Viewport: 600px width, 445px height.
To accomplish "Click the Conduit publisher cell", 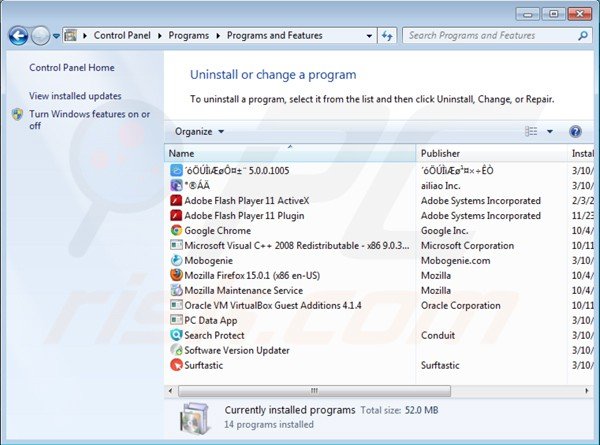I will [x=438, y=336].
